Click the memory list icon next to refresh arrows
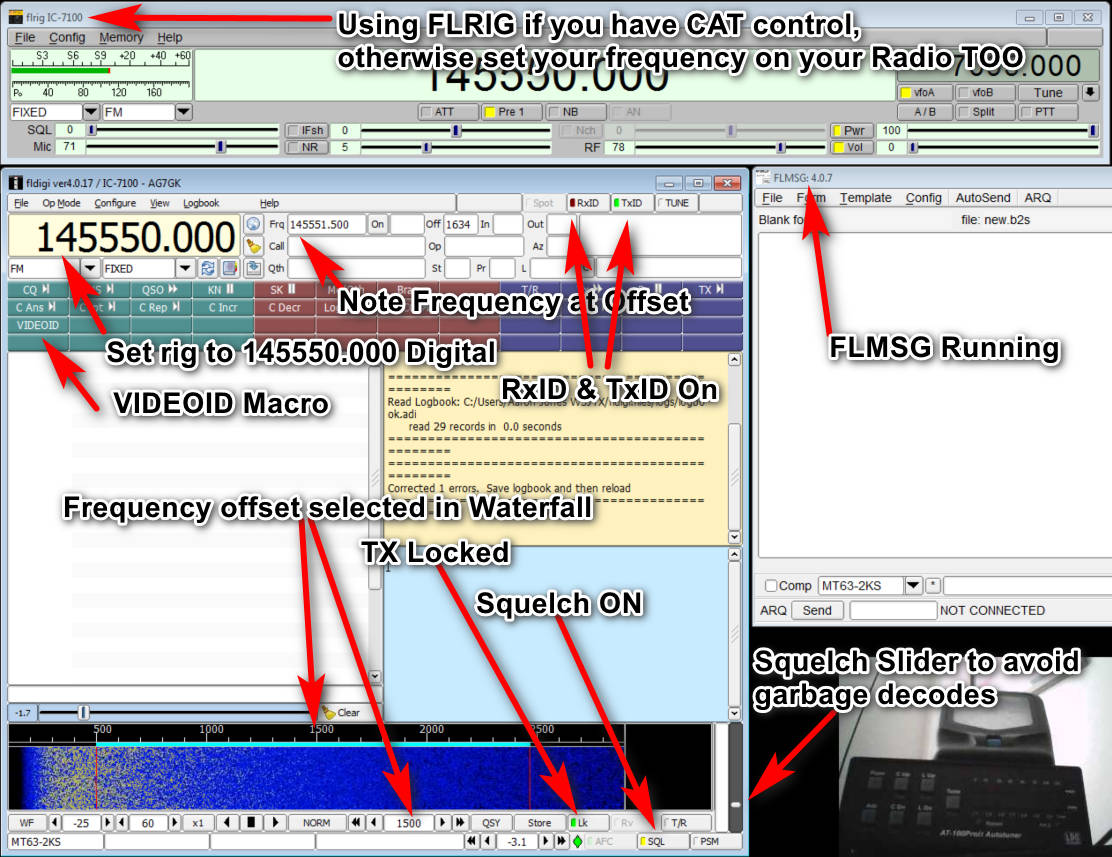 (x=230, y=268)
